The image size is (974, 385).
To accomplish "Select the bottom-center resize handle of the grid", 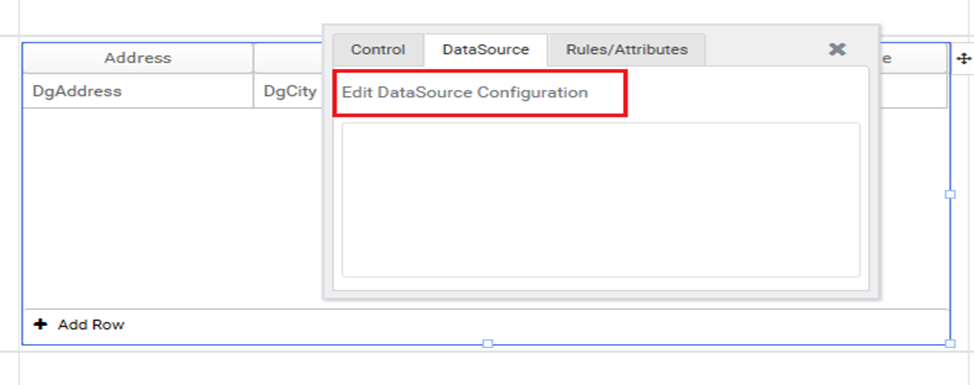I will (488, 343).
